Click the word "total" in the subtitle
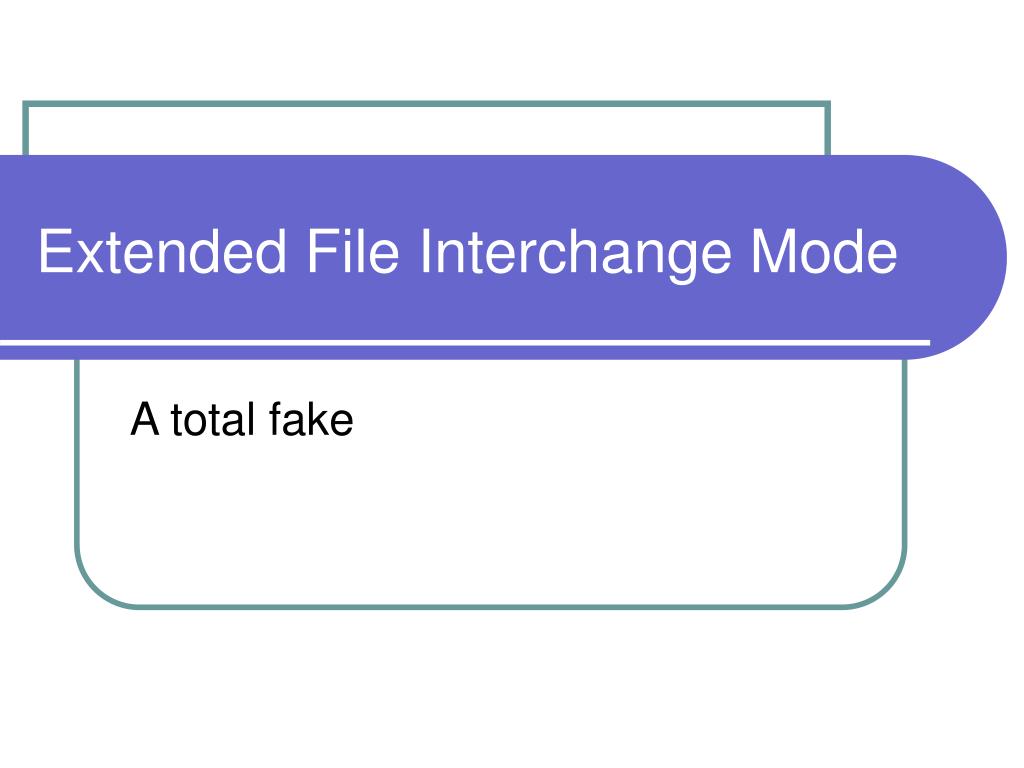 (x=213, y=419)
